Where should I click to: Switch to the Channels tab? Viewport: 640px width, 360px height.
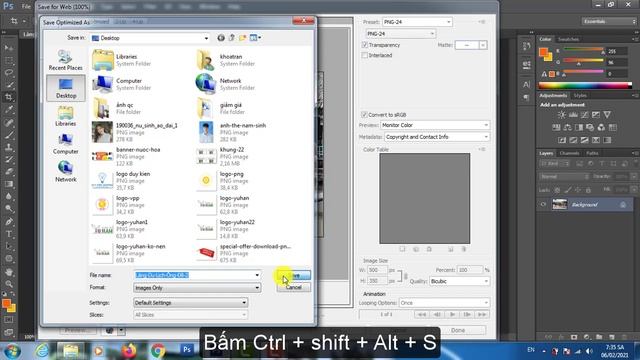pos(569,153)
